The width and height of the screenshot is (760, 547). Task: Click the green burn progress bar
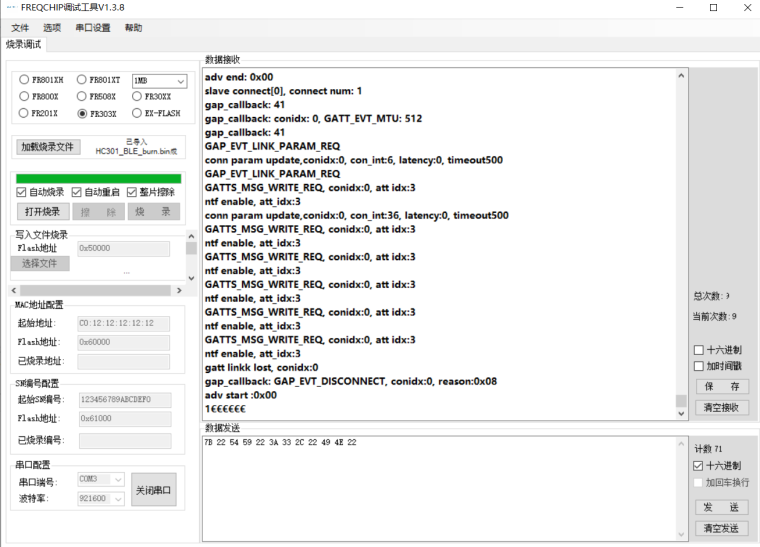tap(98, 178)
